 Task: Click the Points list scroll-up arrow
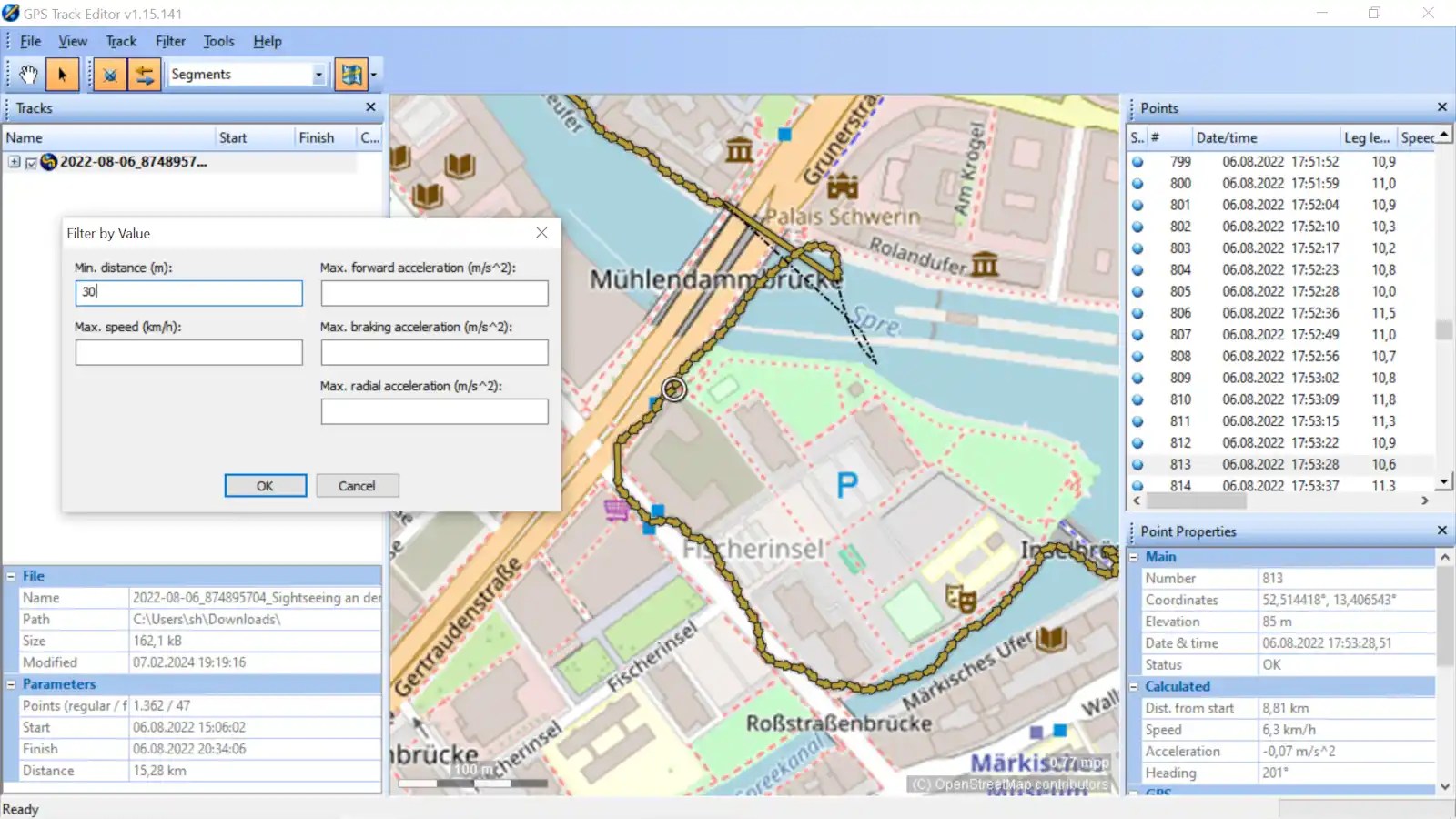click(1443, 135)
